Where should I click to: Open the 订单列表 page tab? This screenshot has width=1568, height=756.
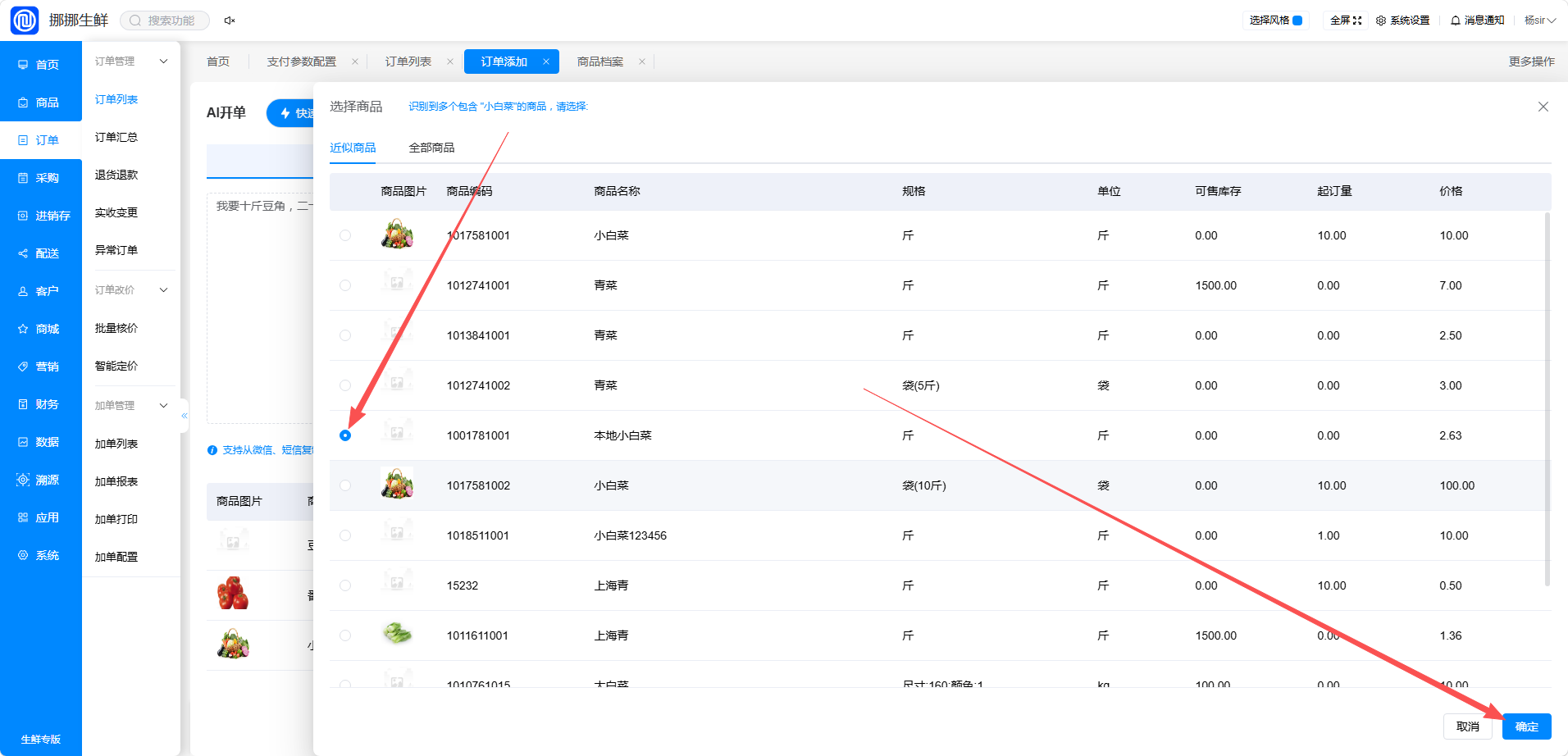(408, 61)
